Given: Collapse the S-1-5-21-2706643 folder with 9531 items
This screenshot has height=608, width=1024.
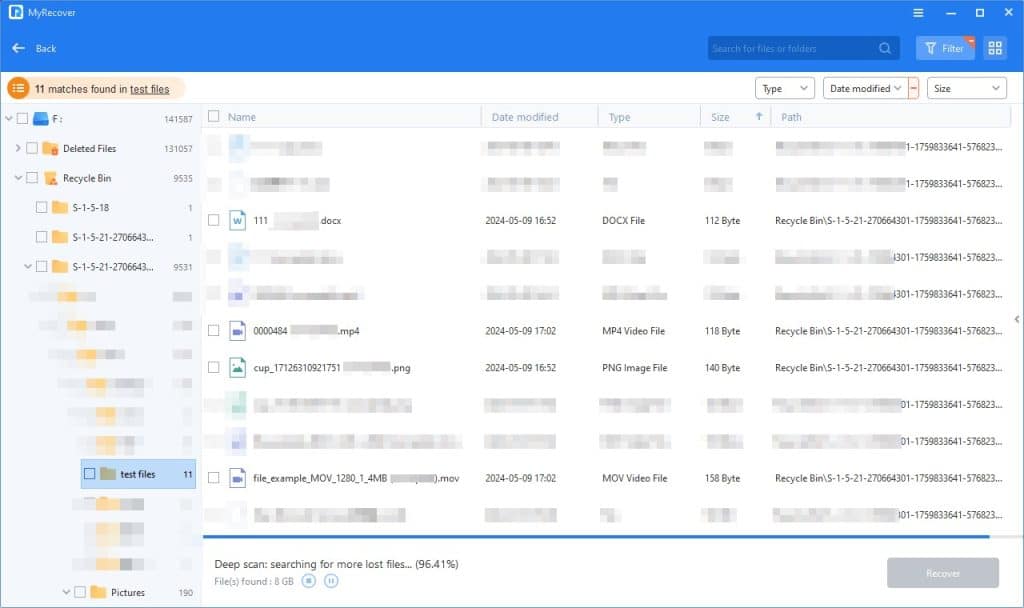Looking at the screenshot, I should point(27,266).
